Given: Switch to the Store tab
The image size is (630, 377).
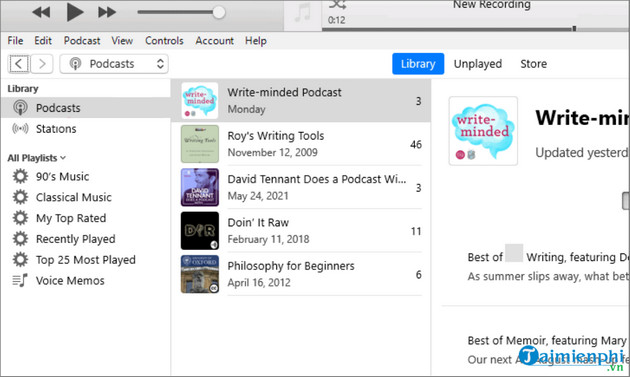Looking at the screenshot, I should tap(533, 64).
